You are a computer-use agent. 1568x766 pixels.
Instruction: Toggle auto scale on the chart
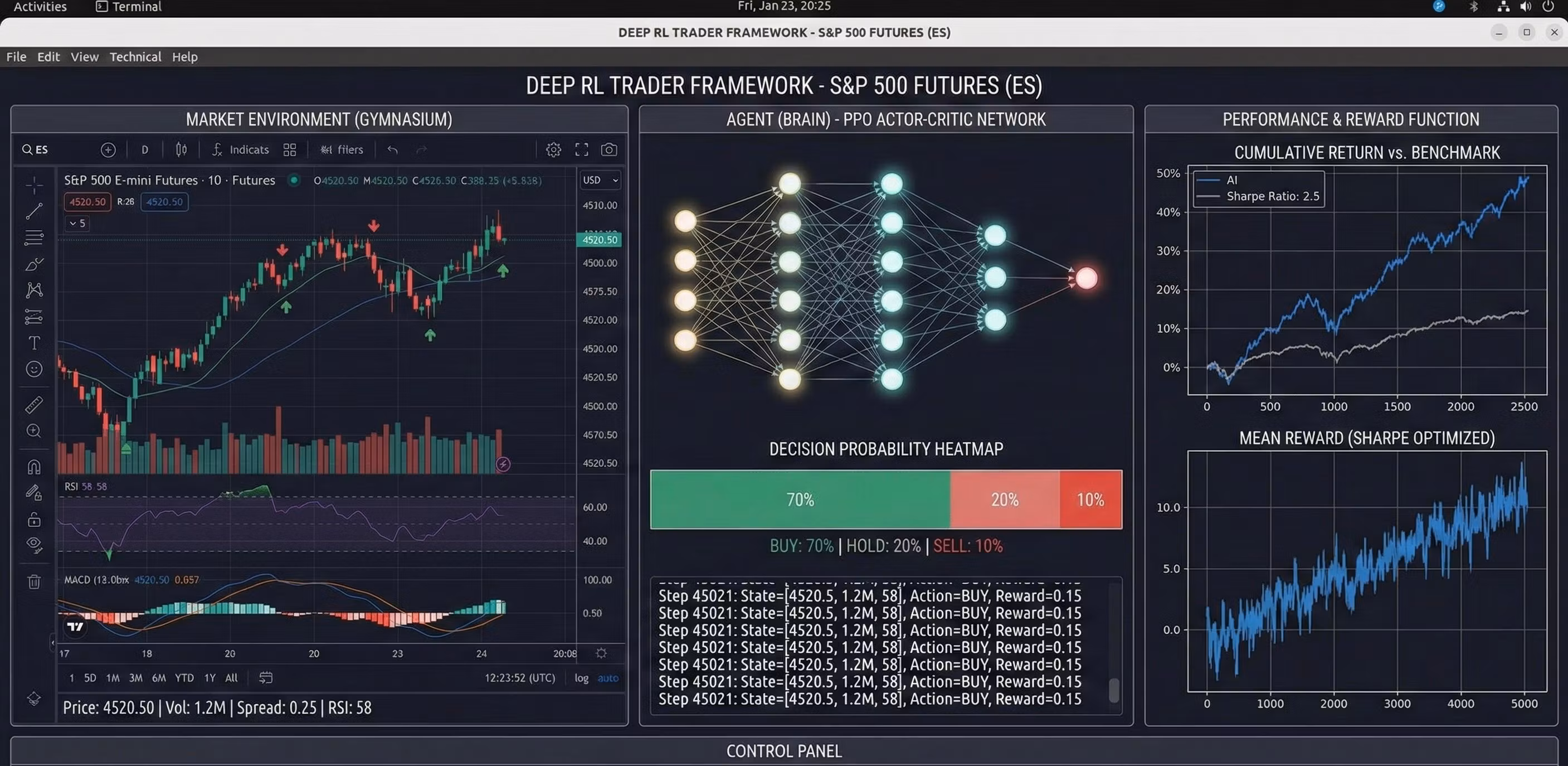pyautogui.click(x=607, y=678)
